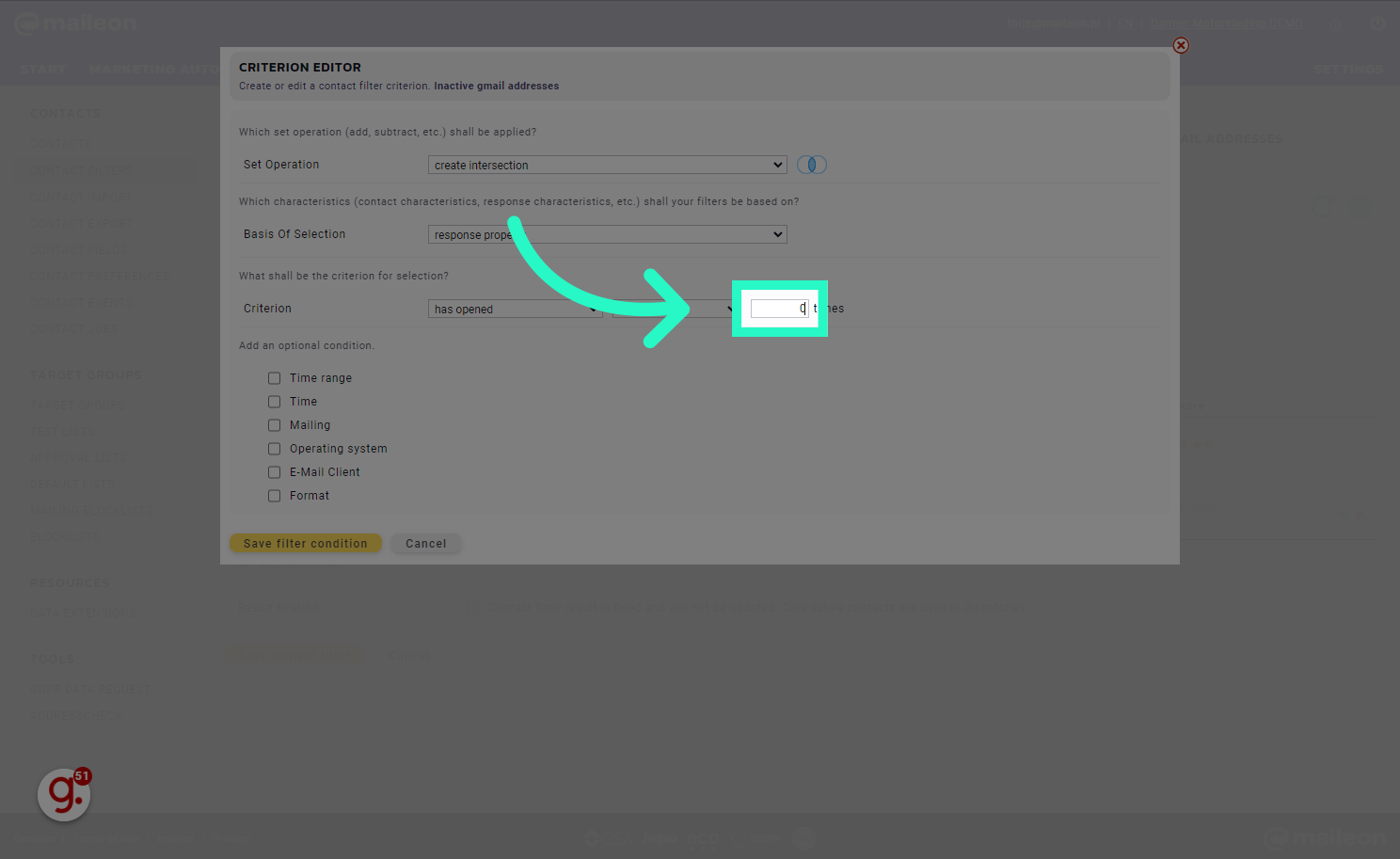The image size is (1400, 859).
Task: Open CONTACT FIELDS in the sidebar
Action: (79, 250)
